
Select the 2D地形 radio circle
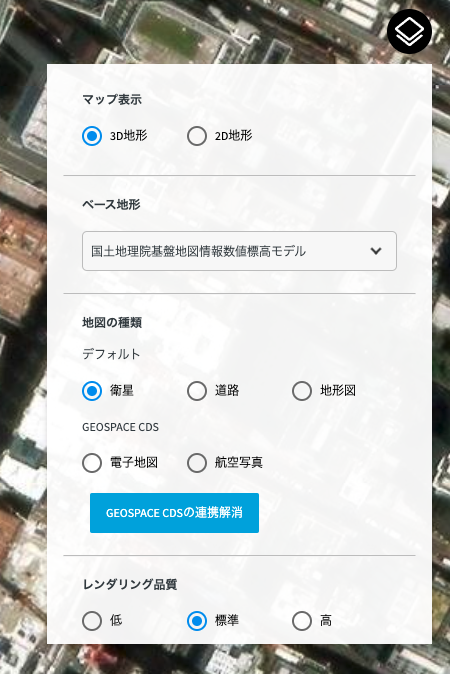(x=197, y=136)
